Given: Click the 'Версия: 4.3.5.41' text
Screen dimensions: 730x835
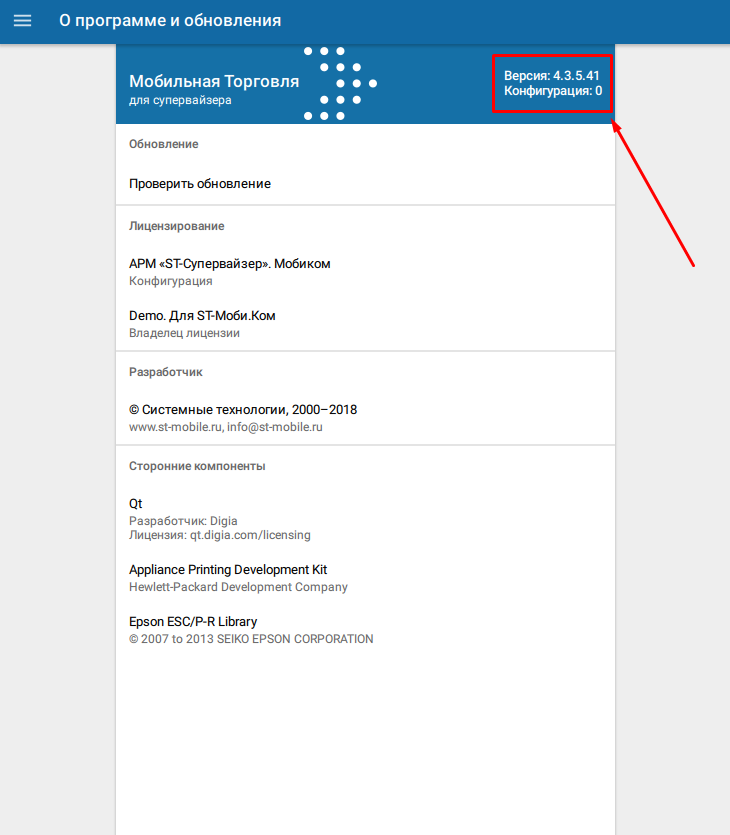Looking at the screenshot, I should (x=552, y=76).
